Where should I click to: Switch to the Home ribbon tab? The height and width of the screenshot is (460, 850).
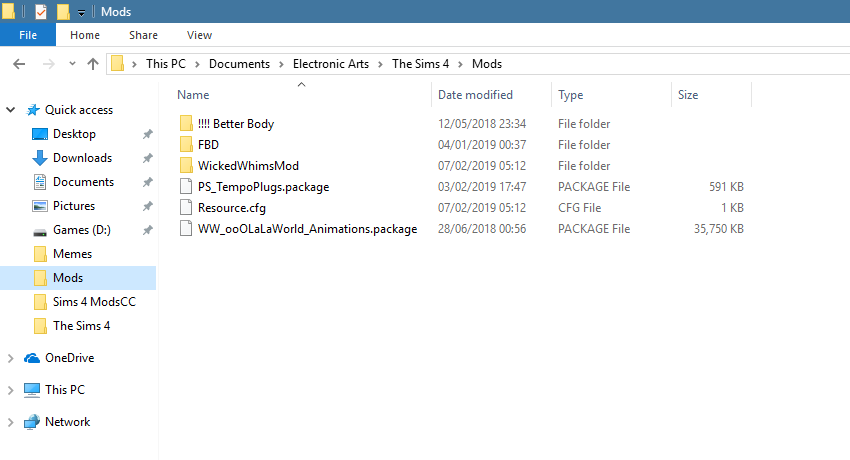tap(85, 35)
